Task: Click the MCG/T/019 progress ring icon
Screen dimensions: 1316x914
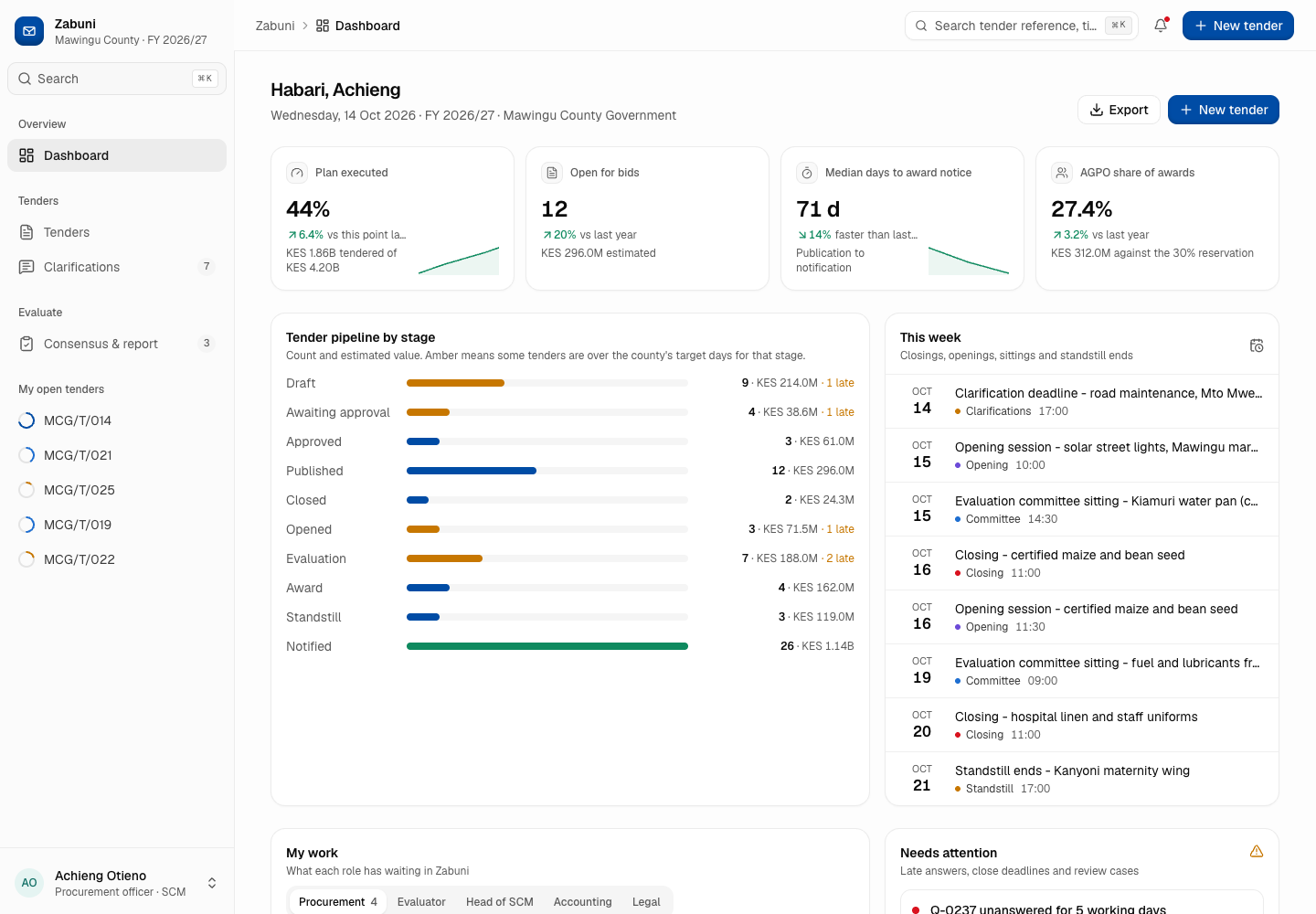Action: (27, 525)
